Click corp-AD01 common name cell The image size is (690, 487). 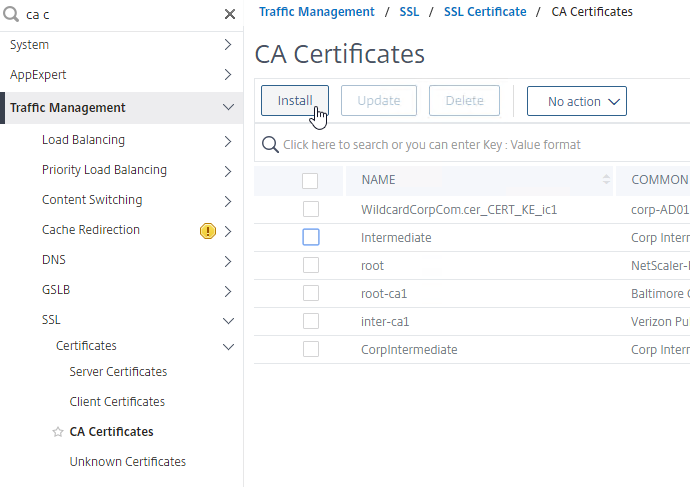pyautogui.click(x=660, y=210)
